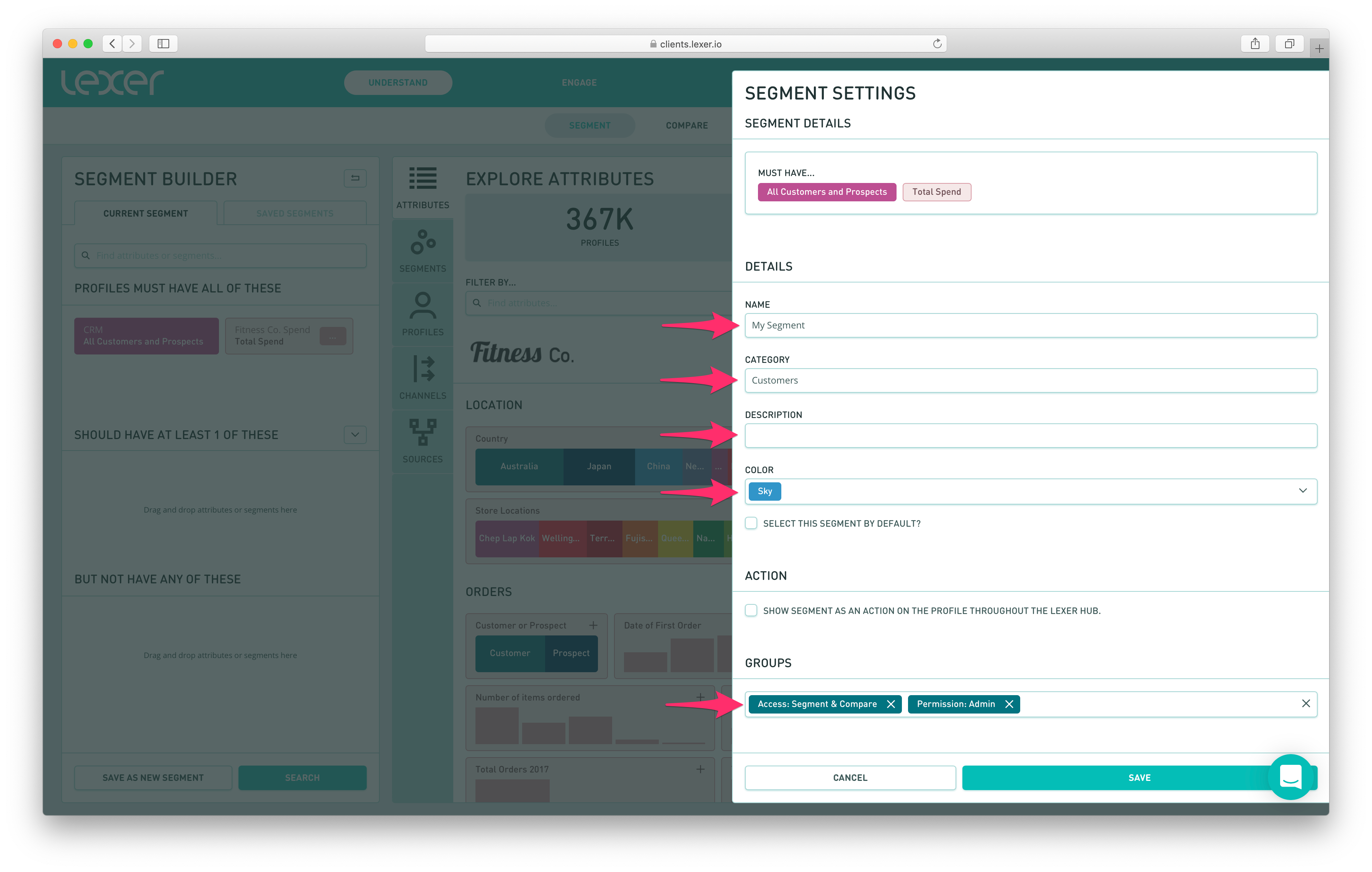Toggle Safari sidebar button
The height and width of the screenshot is (872, 1372).
coord(163,43)
